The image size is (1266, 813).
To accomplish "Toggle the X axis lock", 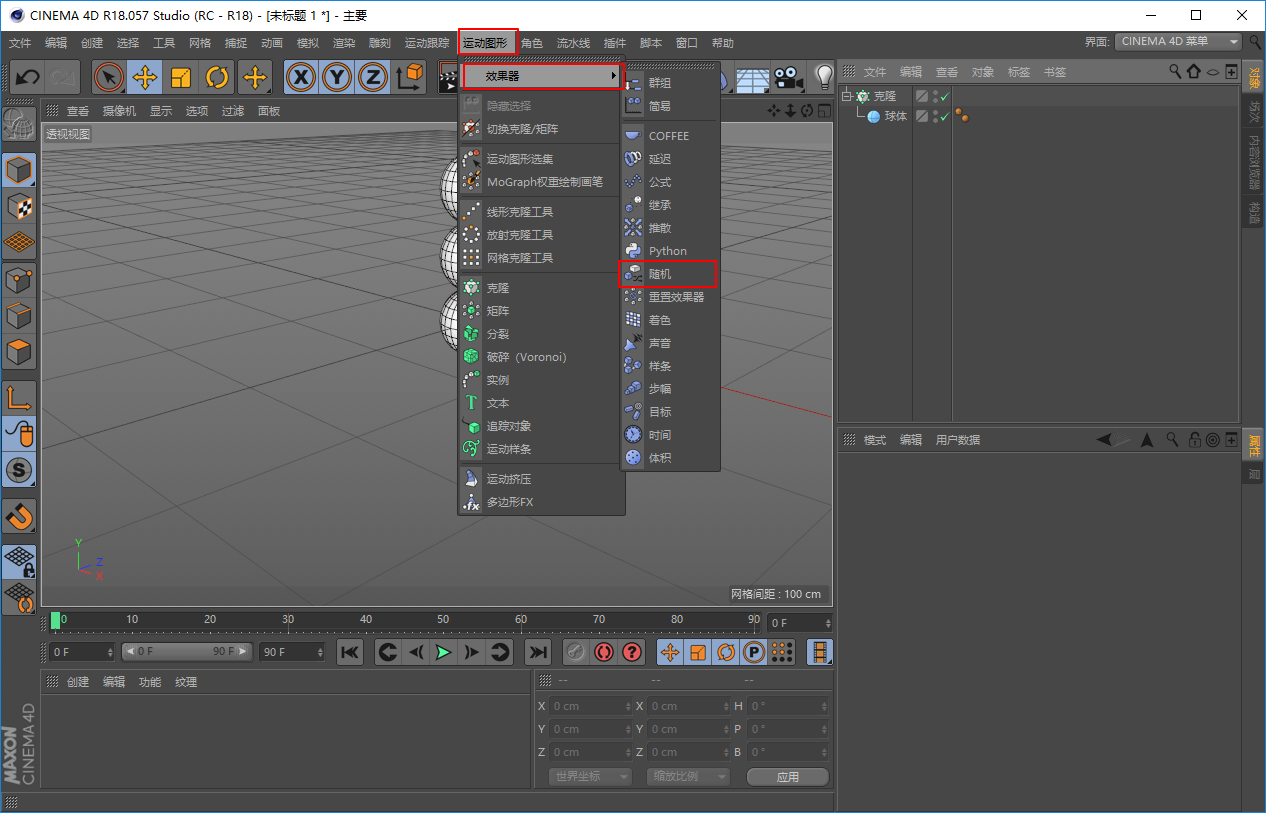I will (x=301, y=77).
